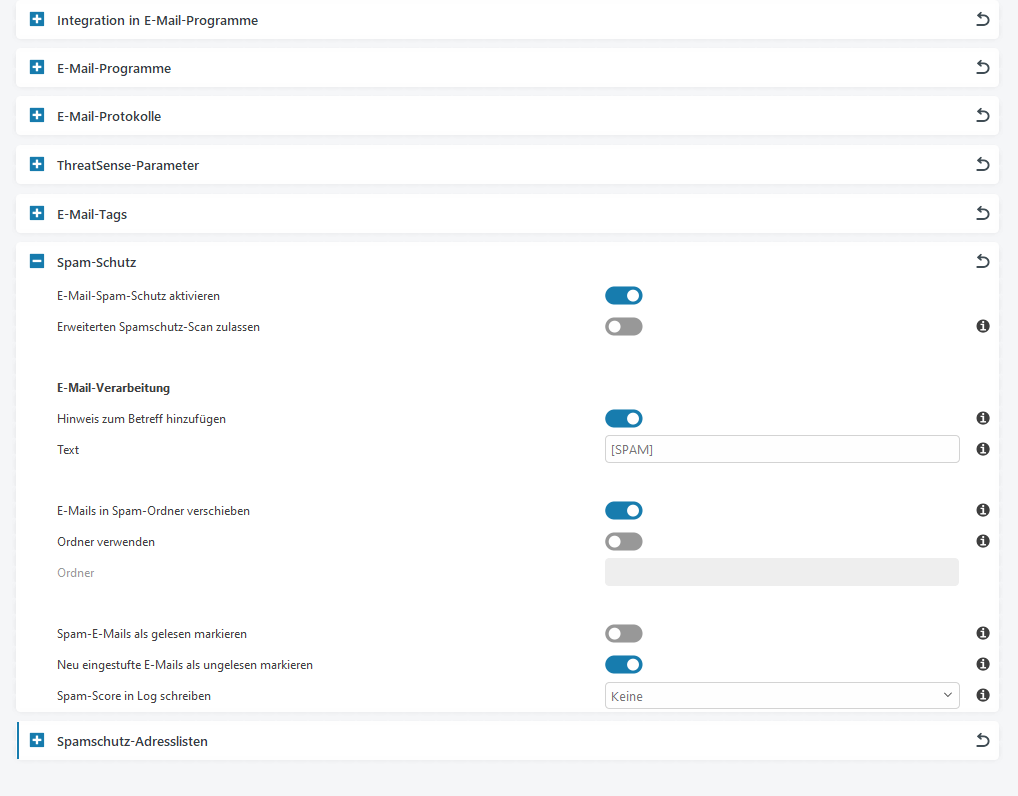Show info for Erweiterten Spamschutz-Scan zulassen
This screenshot has width=1018, height=796.
983,326
